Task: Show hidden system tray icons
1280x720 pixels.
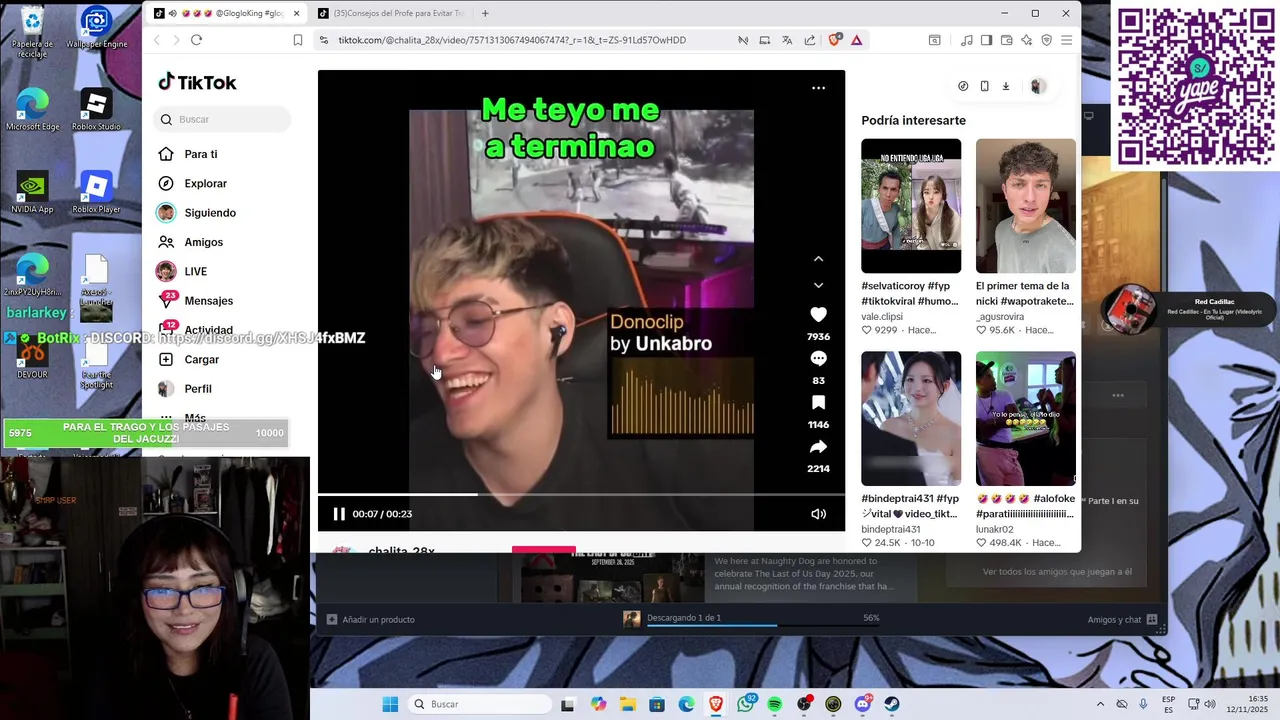Action: point(1100,704)
